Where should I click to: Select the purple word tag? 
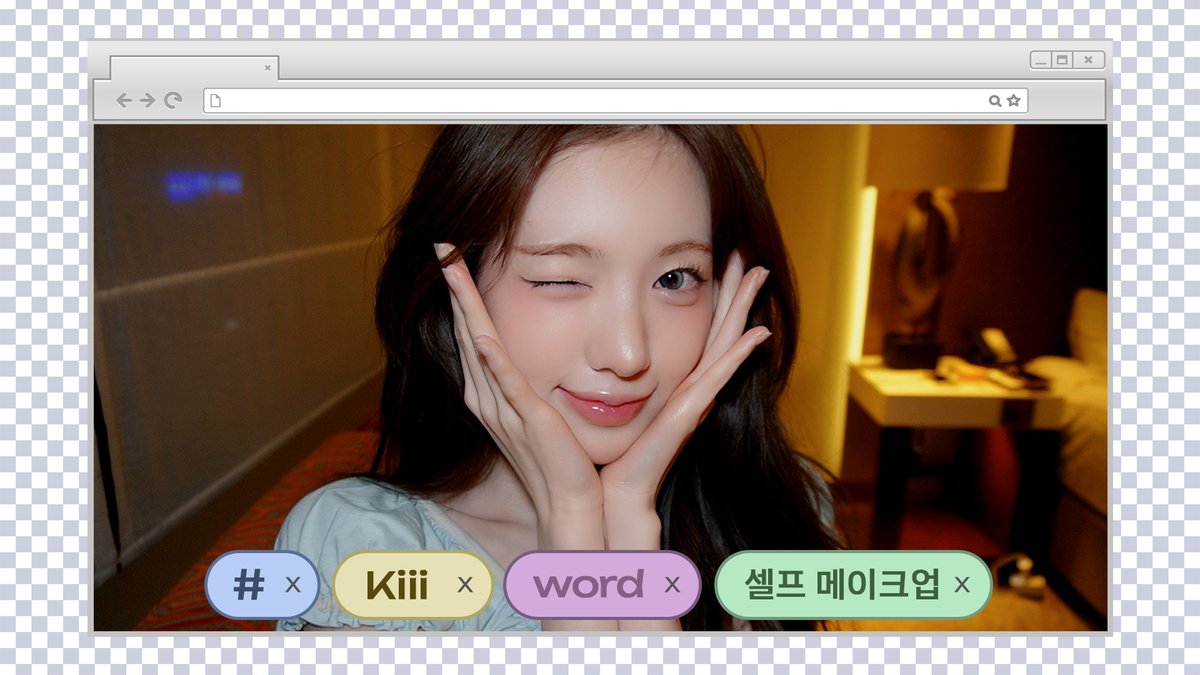(x=588, y=585)
